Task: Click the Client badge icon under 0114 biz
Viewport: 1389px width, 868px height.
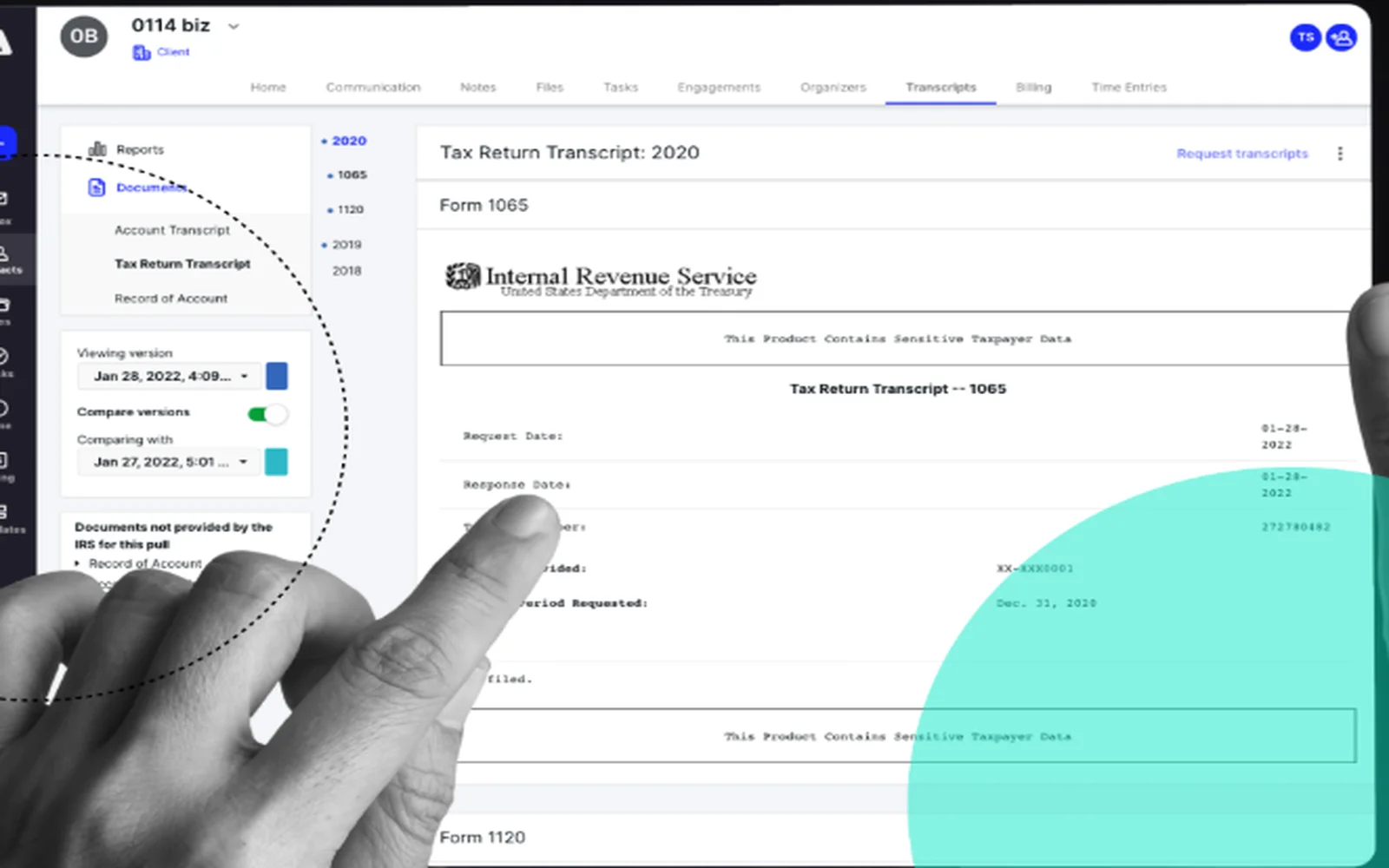Action: pos(141,53)
